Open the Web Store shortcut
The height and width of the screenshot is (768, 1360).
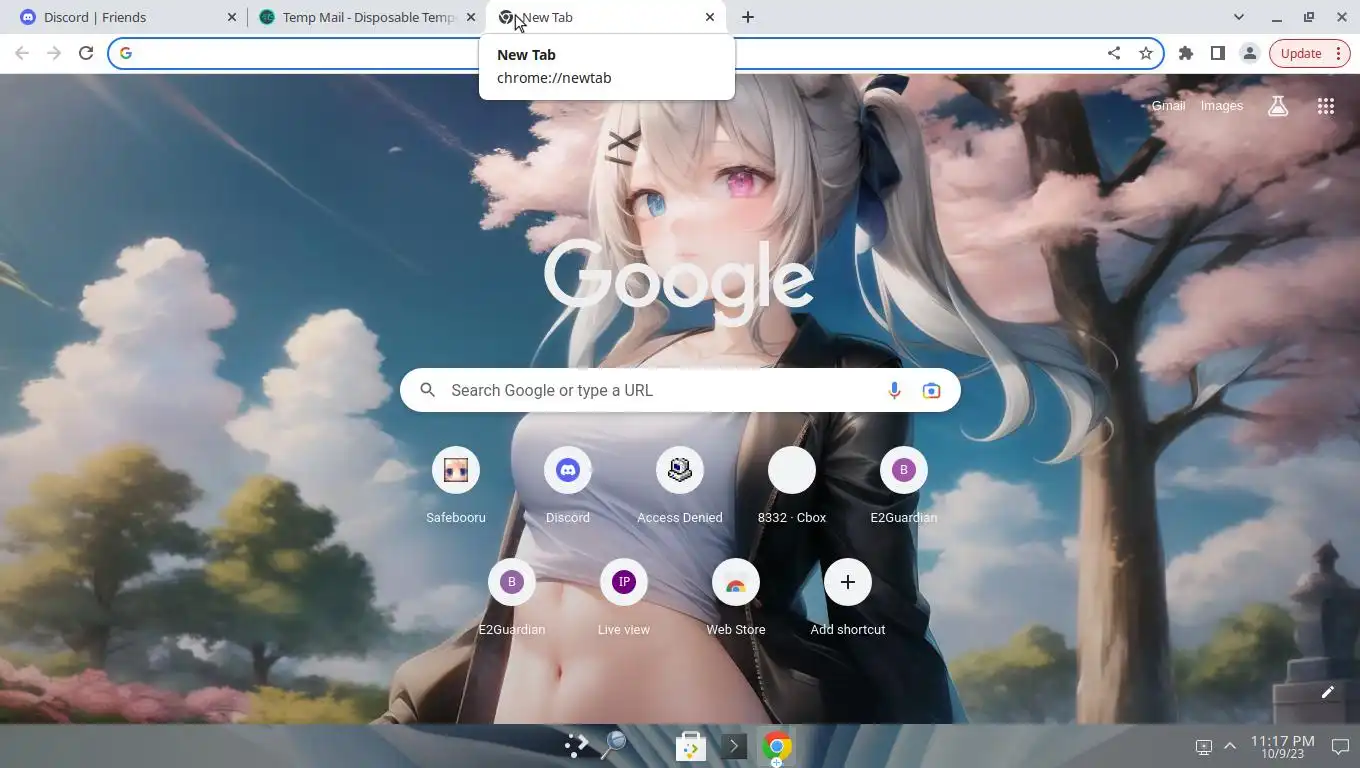tap(736, 598)
